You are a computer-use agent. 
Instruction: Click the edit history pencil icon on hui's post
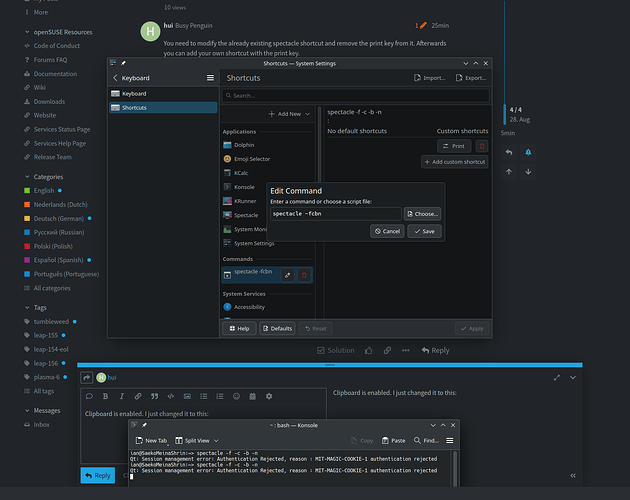click(x=423, y=25)
